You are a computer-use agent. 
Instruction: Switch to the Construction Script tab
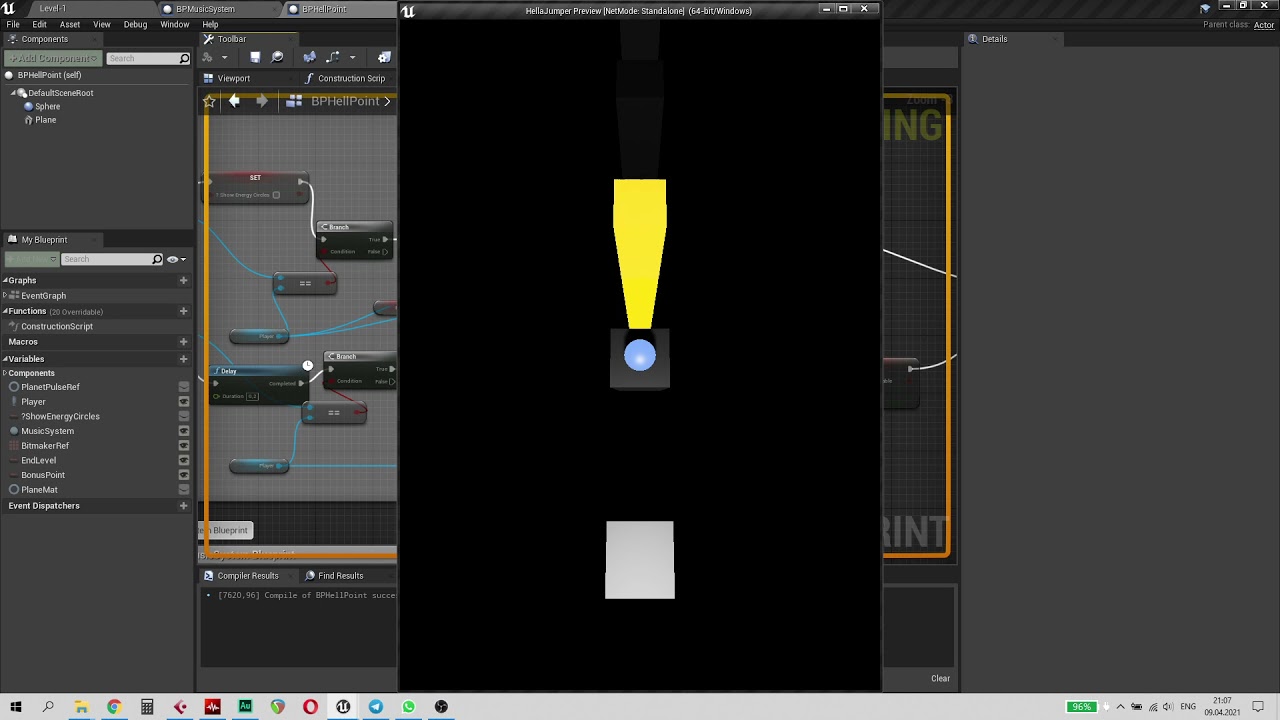345,78
